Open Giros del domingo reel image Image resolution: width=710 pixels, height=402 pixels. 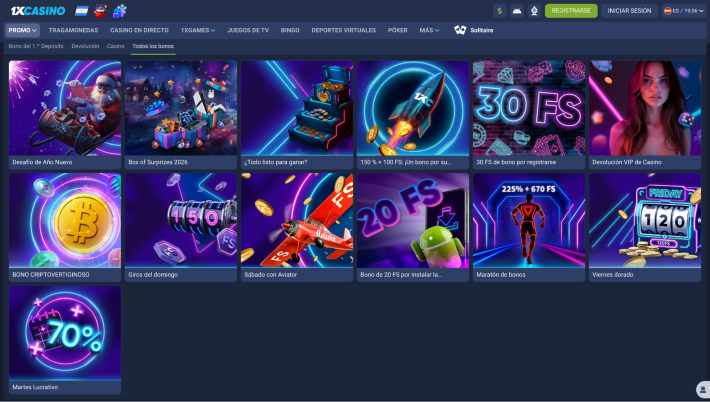(x=181, y=220)
